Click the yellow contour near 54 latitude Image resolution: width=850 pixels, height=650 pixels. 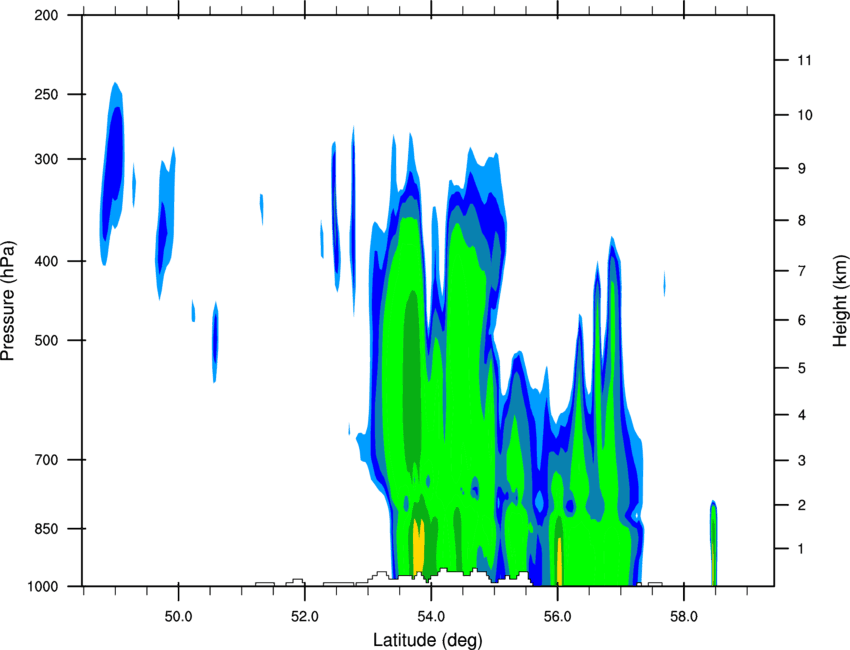click(418, 546)
